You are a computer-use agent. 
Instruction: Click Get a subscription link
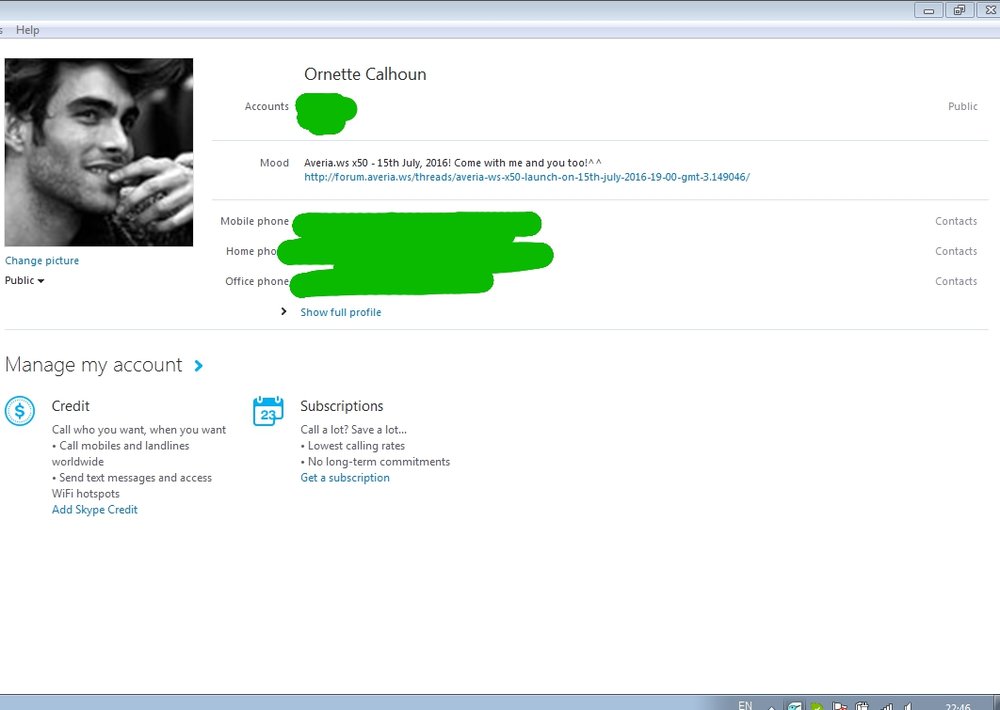[x=345, y=478]
